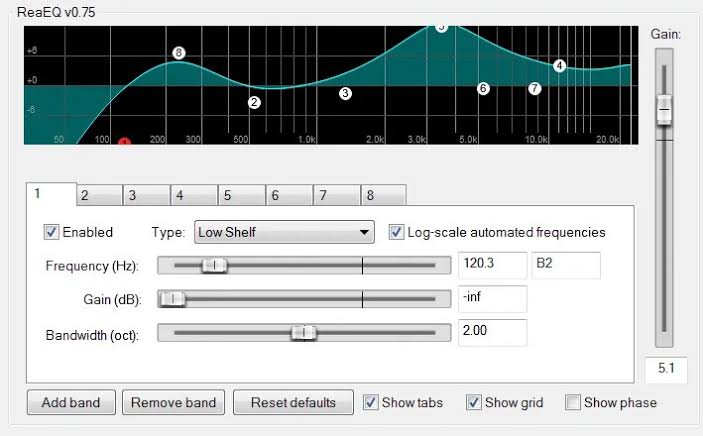Switch to band tab 5
This screenshot has height=436, width=703.
pyautogui.click(x=242, y=196)
